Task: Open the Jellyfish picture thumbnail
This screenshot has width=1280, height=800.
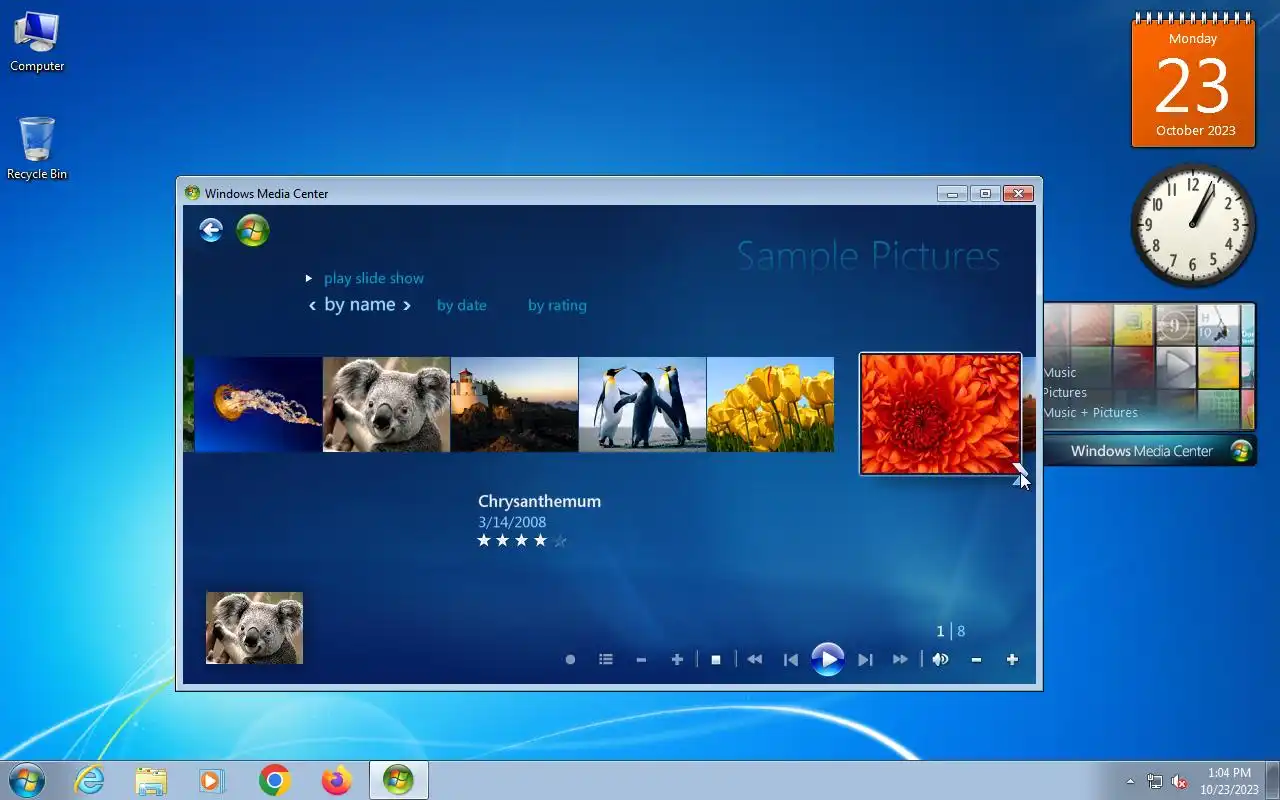Action: (258, 404)
